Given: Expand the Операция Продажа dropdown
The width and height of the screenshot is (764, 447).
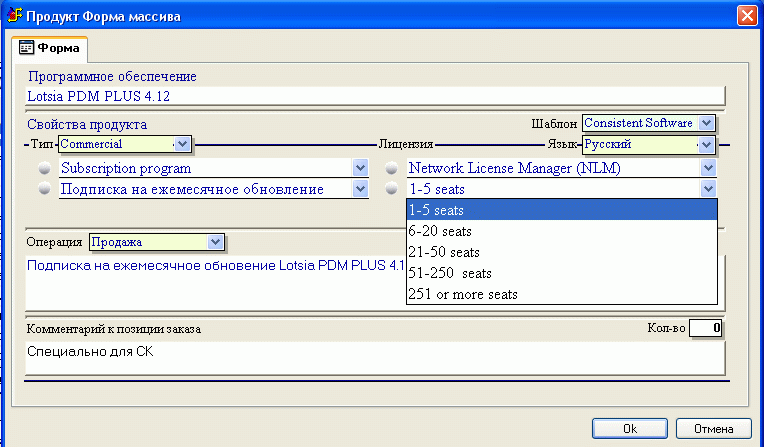Looking at the screenshot, I should point(214,242).
